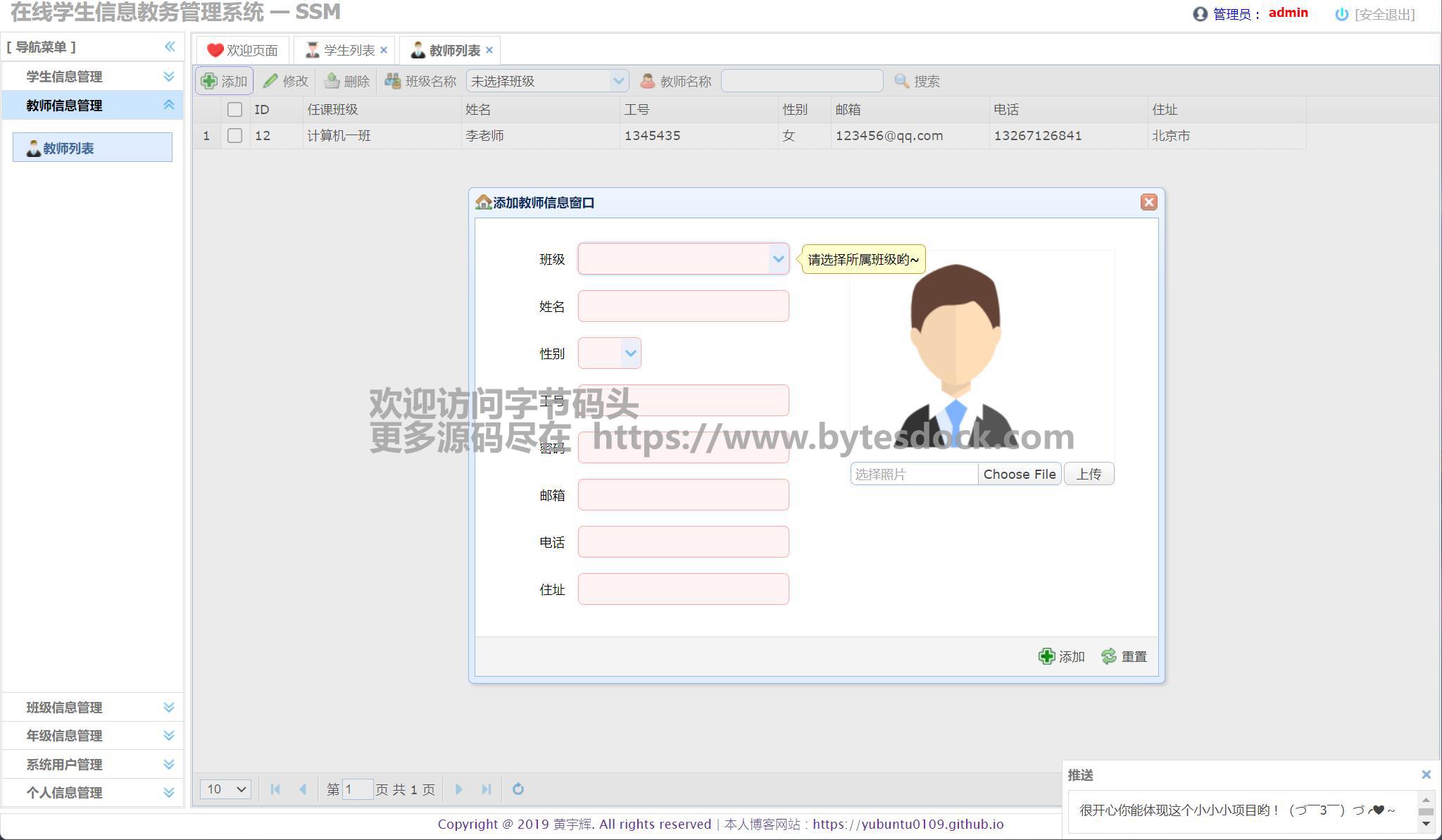
Task: Go to the last page arrow
Action: [x=487, y=789]
